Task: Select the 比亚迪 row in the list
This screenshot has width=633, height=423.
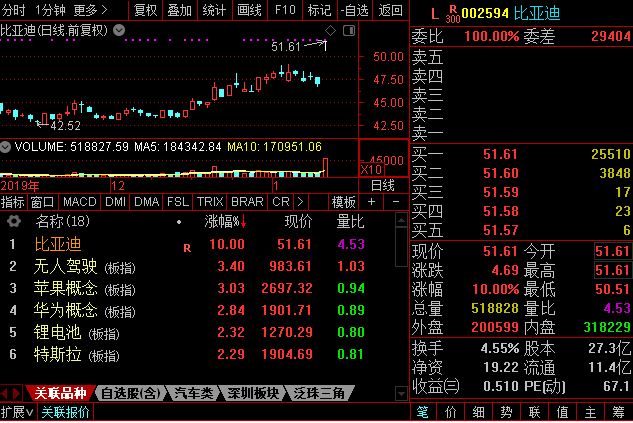Action: point(197,244)
